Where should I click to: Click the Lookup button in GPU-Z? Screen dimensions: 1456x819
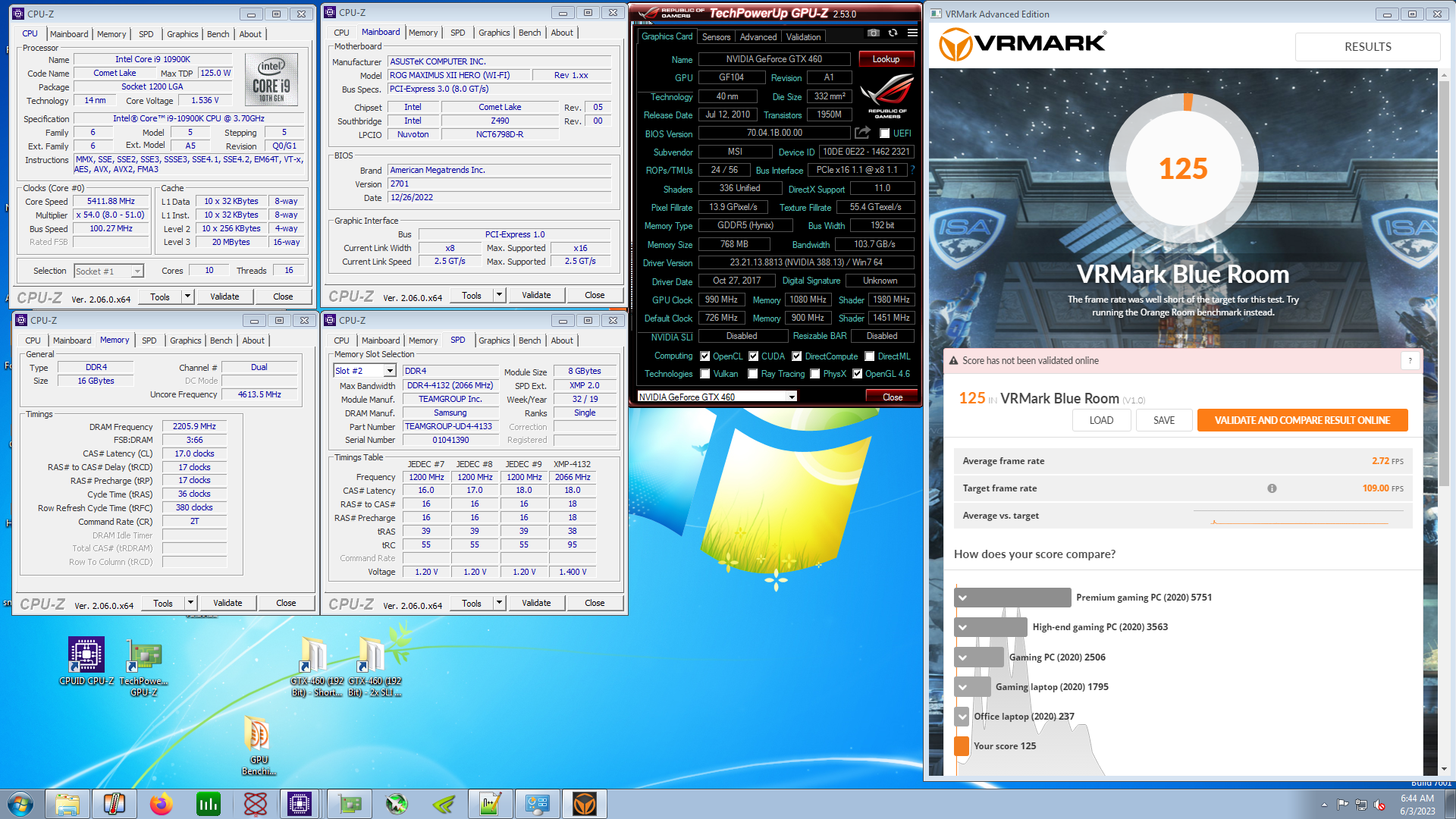point(886,59)
